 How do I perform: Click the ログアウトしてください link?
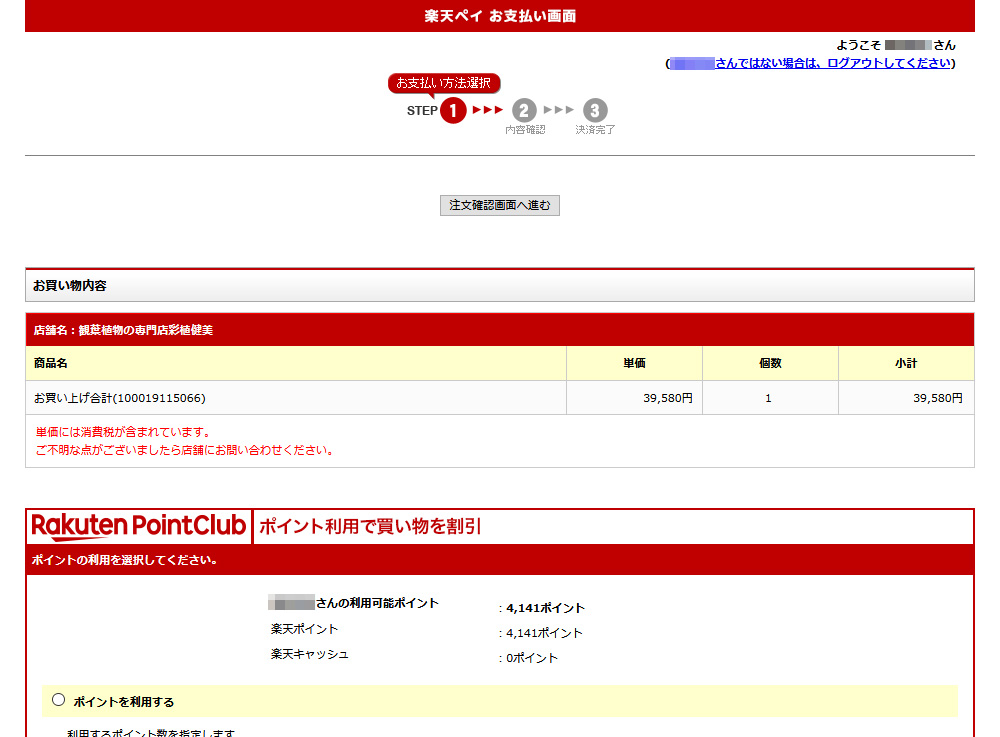(833, 63)
